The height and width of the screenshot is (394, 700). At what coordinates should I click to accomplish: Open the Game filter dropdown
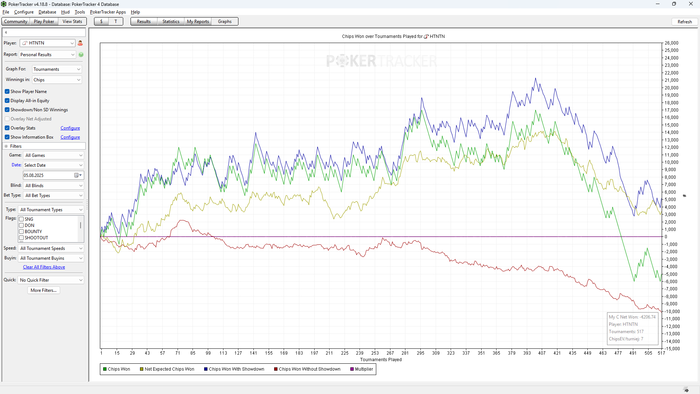54,155
